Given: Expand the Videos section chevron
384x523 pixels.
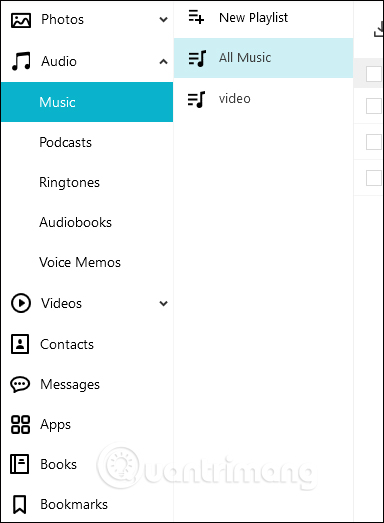Looking at the screenshot, I should pos(163,304).
